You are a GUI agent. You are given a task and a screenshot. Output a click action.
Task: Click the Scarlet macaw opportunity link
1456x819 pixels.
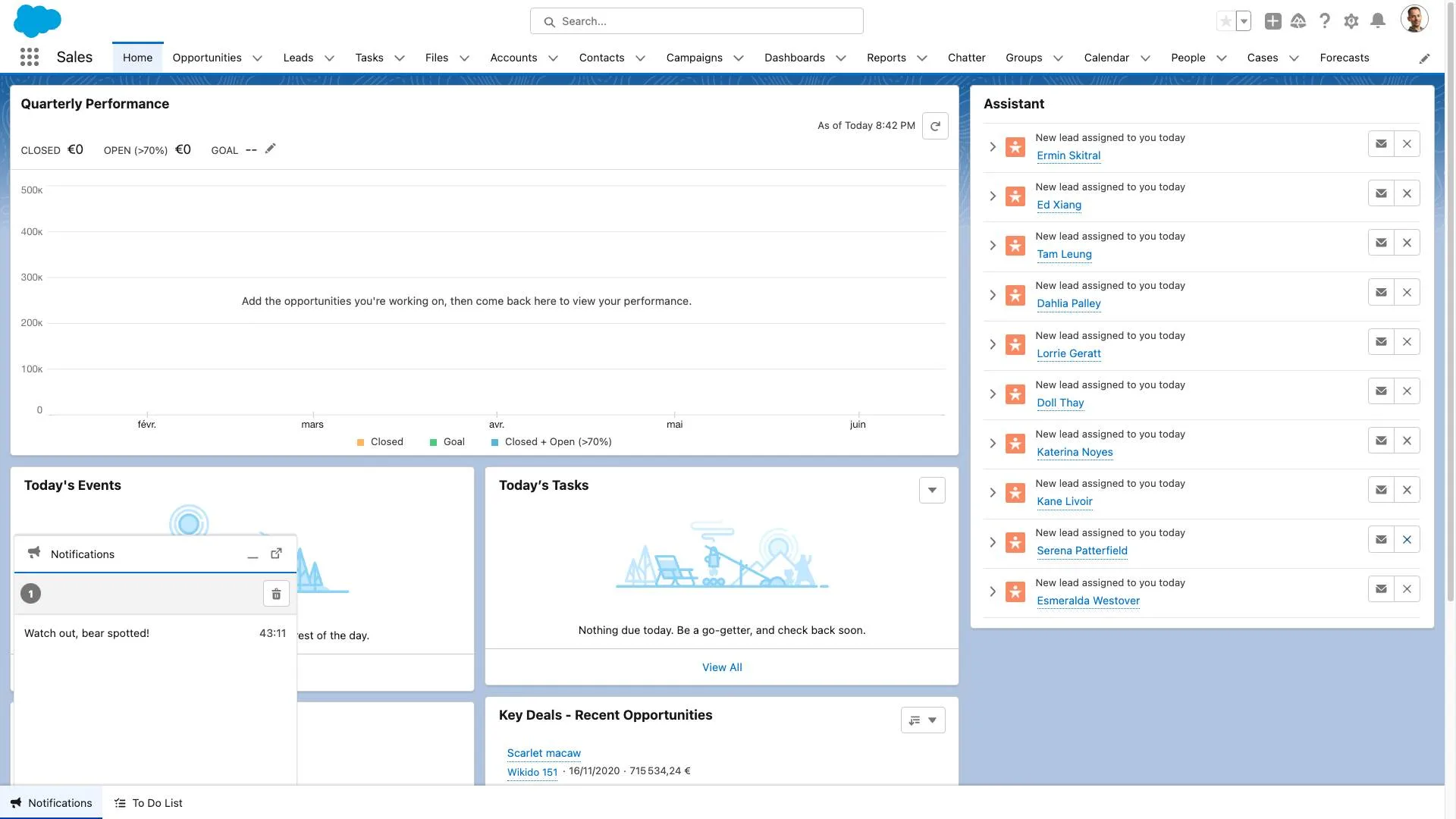pos(543,753)
